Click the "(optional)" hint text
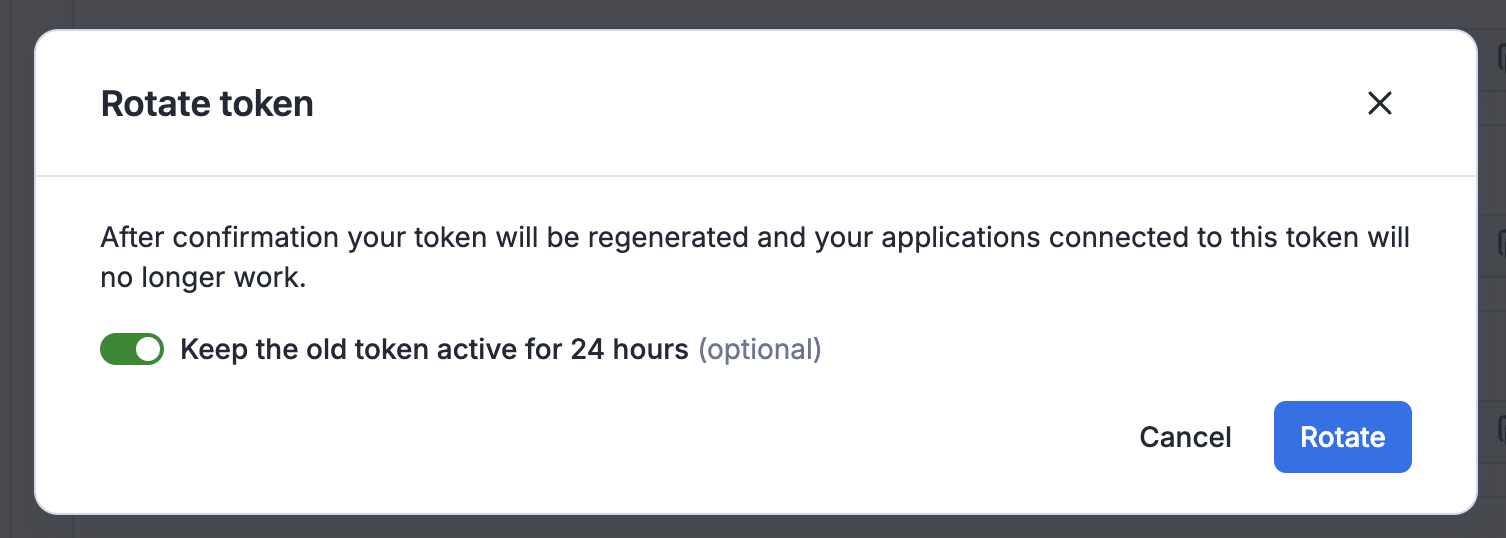The width and height of the screenshot is (1506, 538). (759, 349)
